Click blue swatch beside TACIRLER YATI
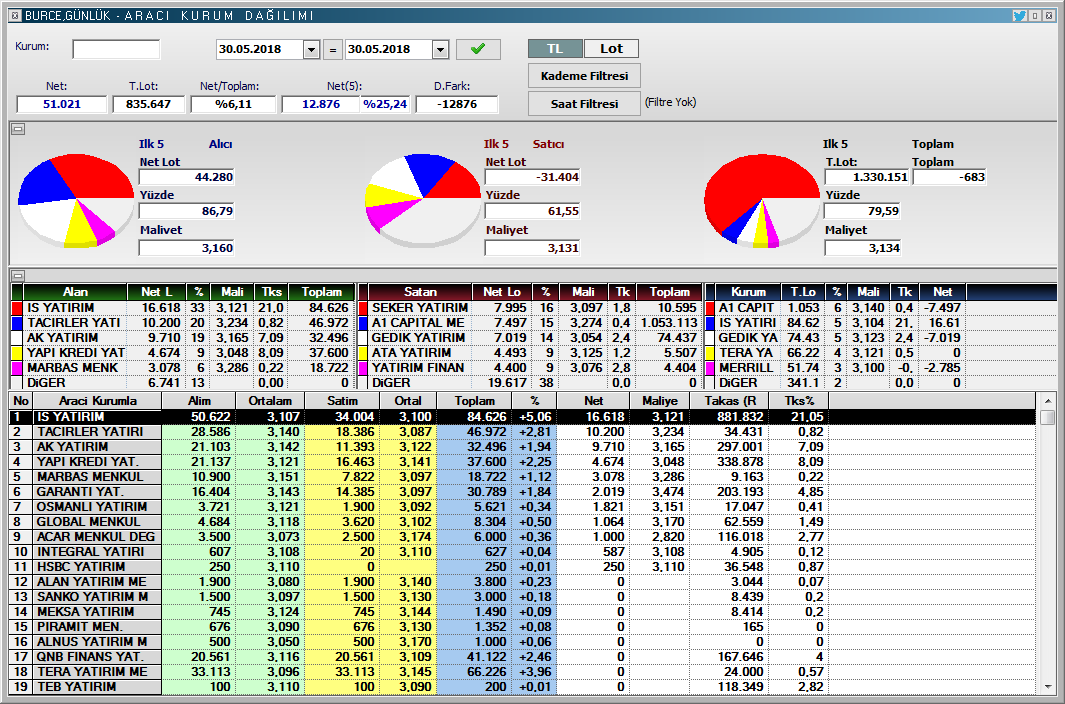The image size is (1065, 704). [x=18, y=323]
